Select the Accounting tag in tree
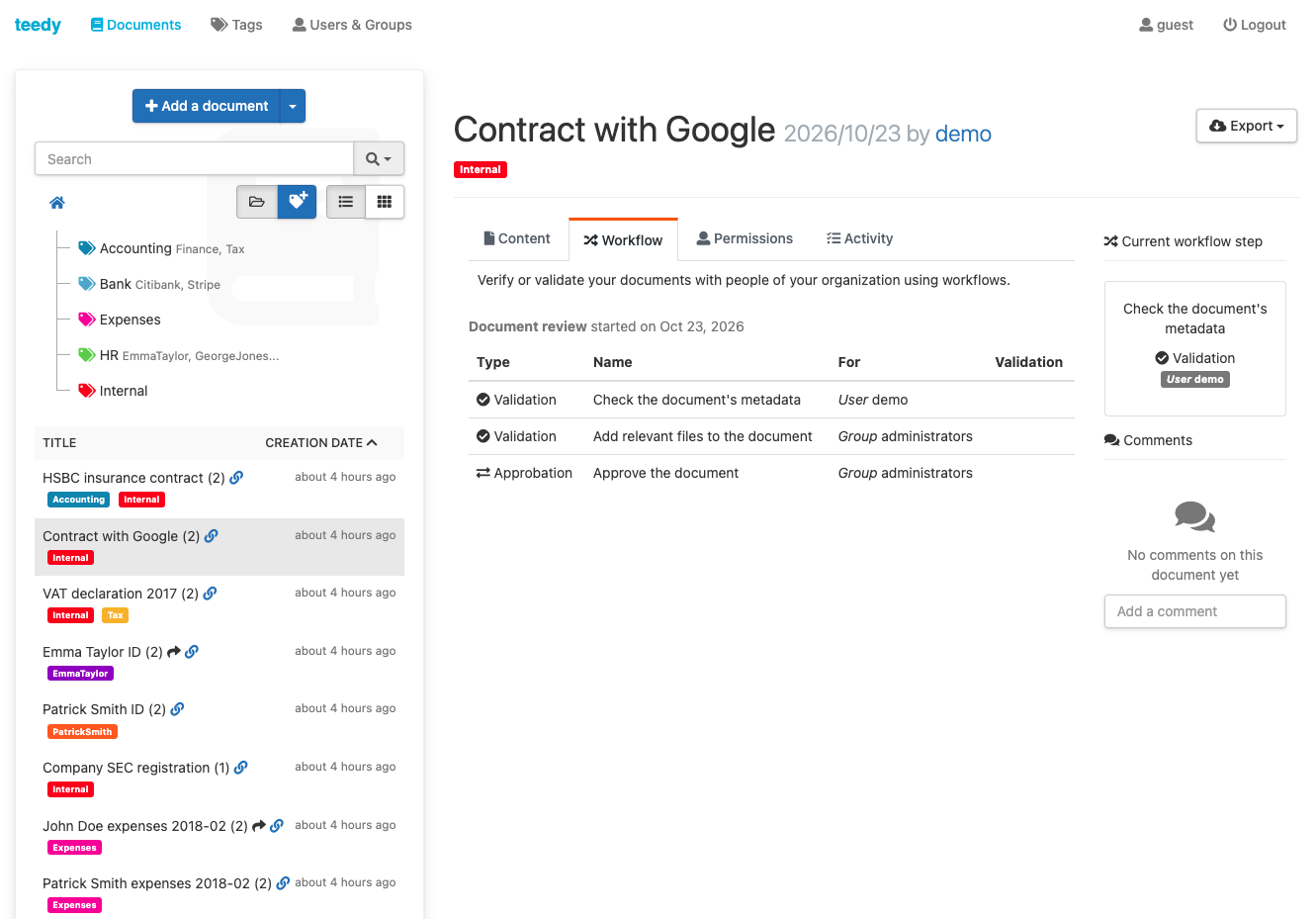 [x=135, y=248]
